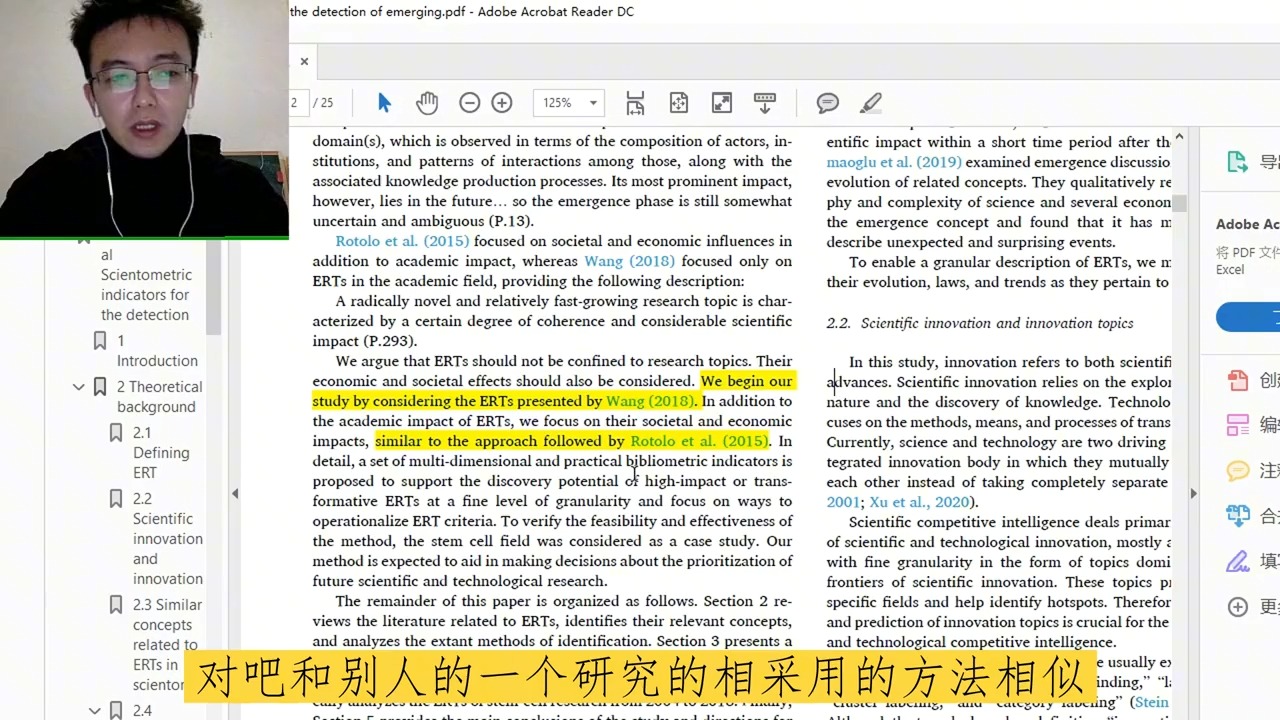
Task: Collapse the left bookmarks pane arrow
Action: [235, 493]
